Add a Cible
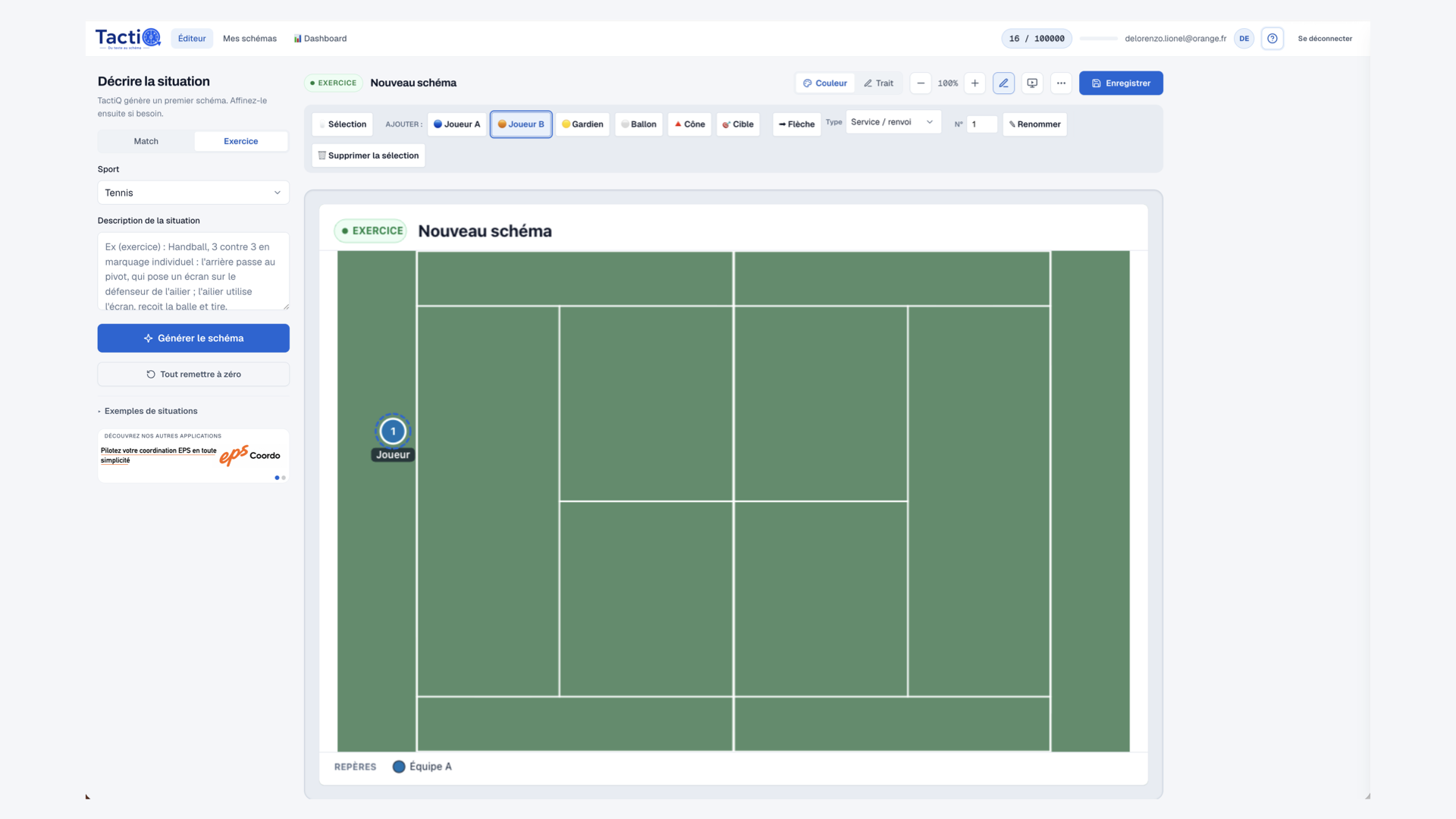This screenshot has width=1456, height=819. tap(738, 124)
